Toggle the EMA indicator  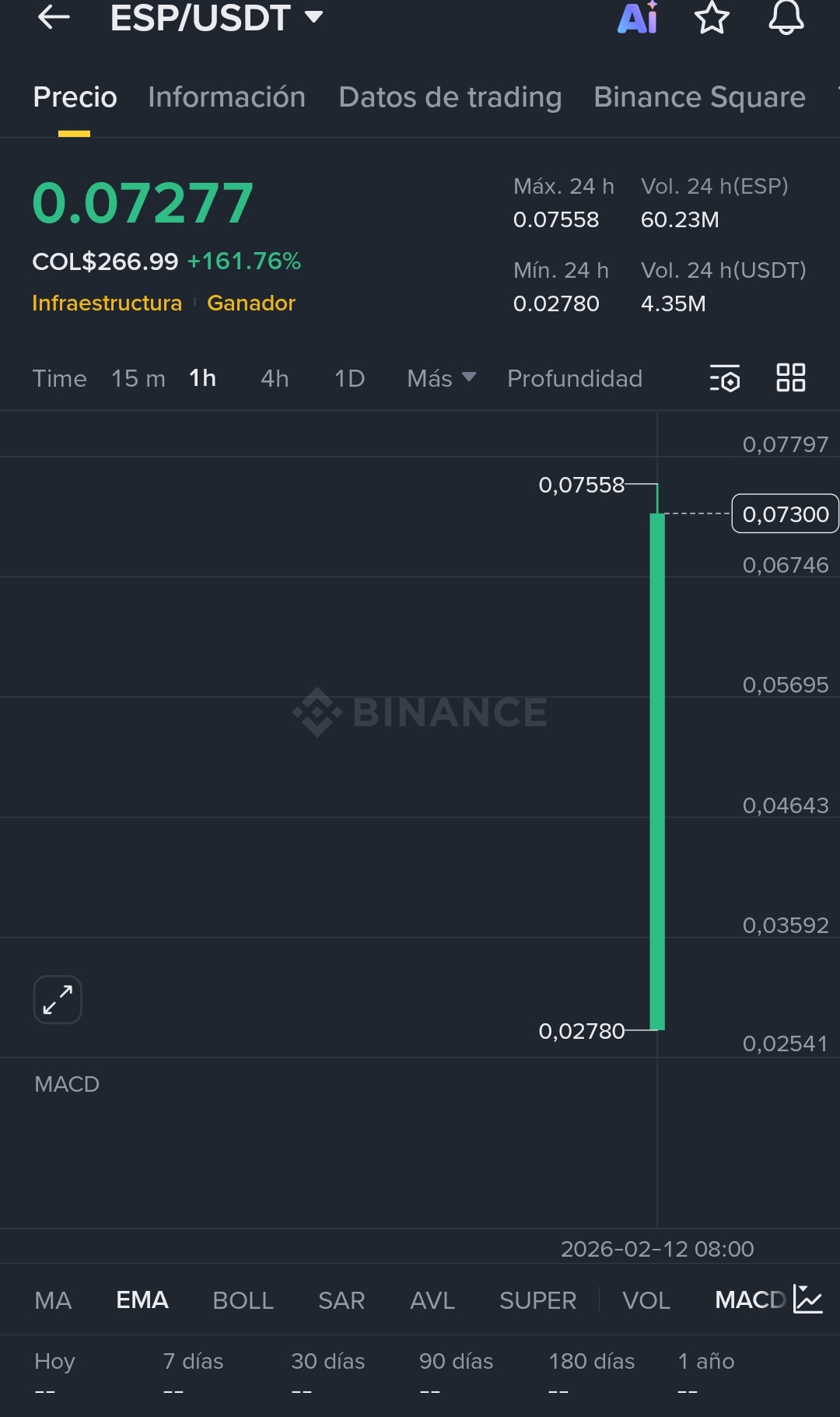[142, 1300]
